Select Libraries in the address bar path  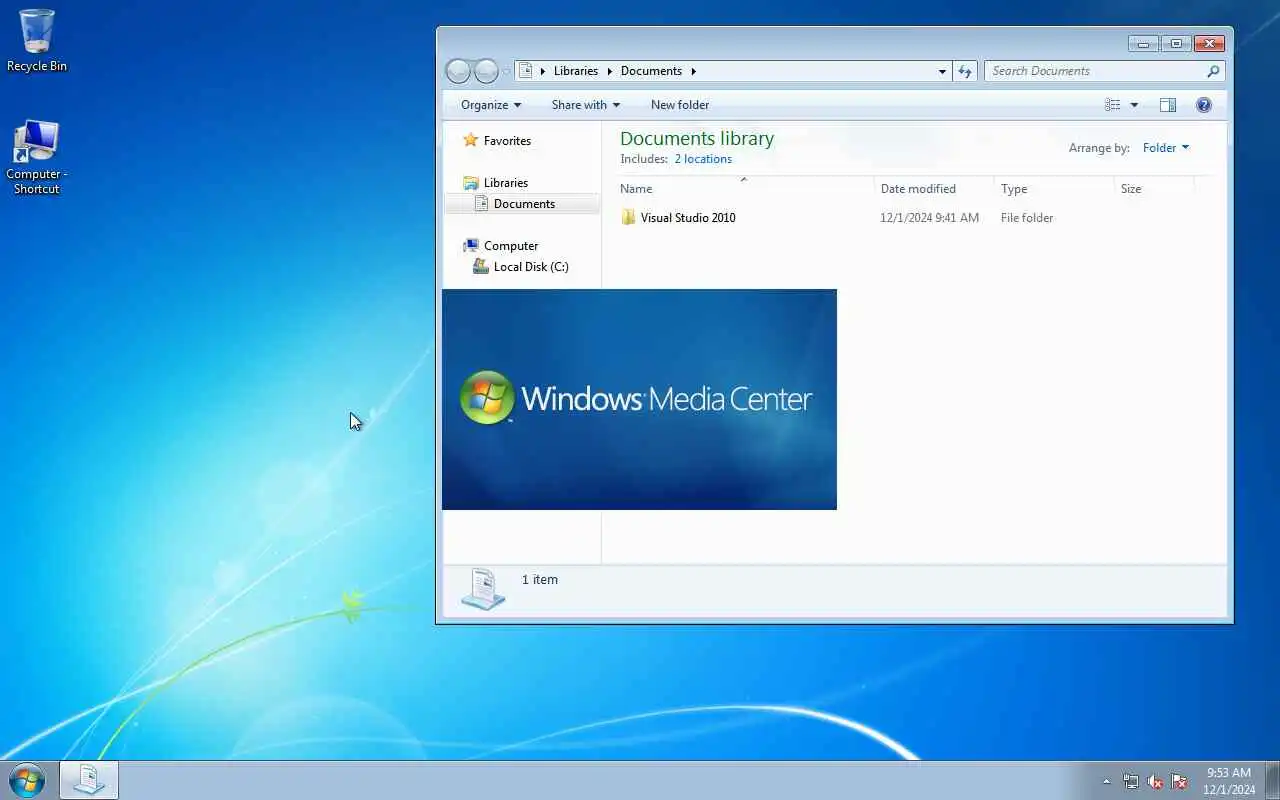(575, 71)
